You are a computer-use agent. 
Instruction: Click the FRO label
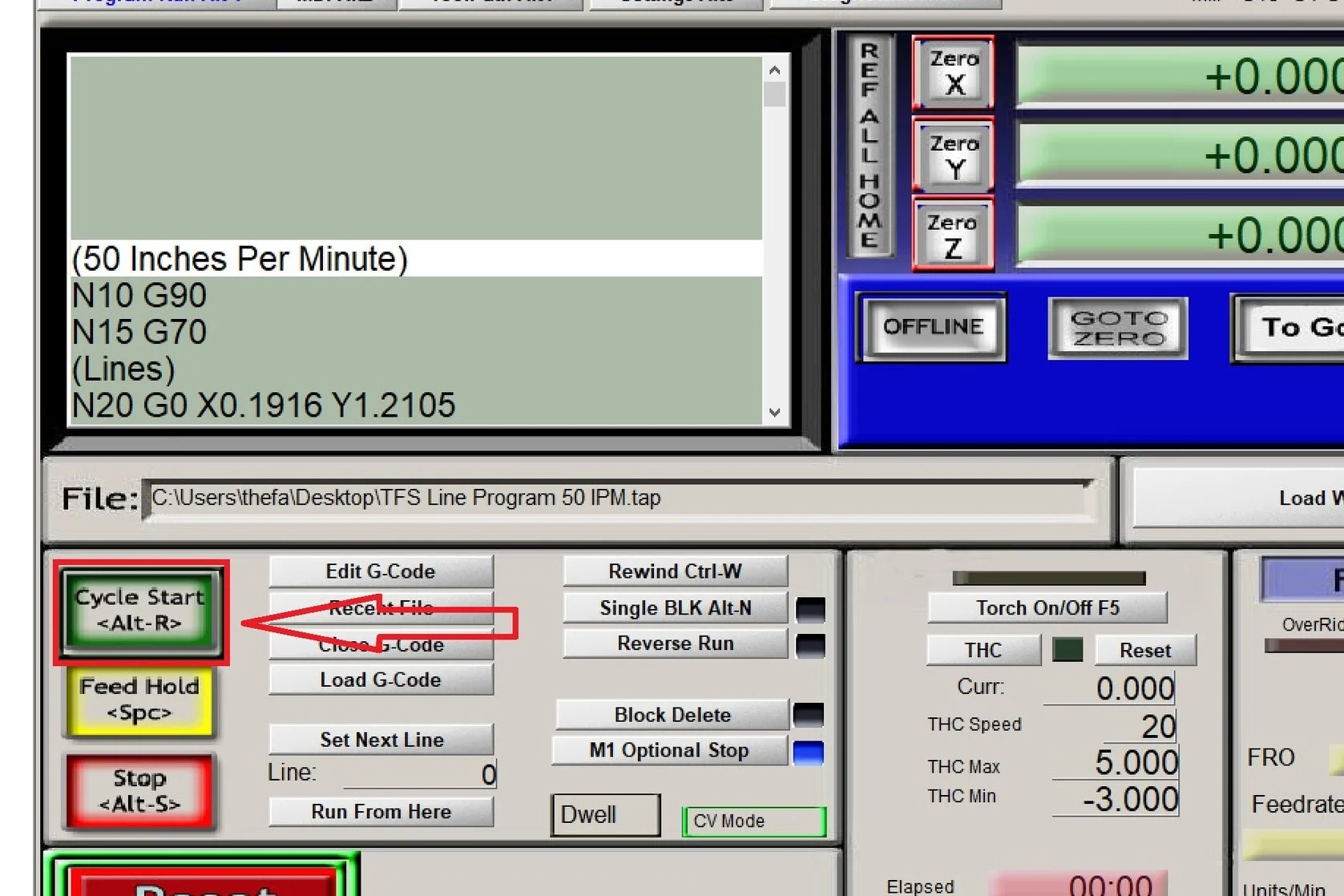click(x=1271, y=757)
